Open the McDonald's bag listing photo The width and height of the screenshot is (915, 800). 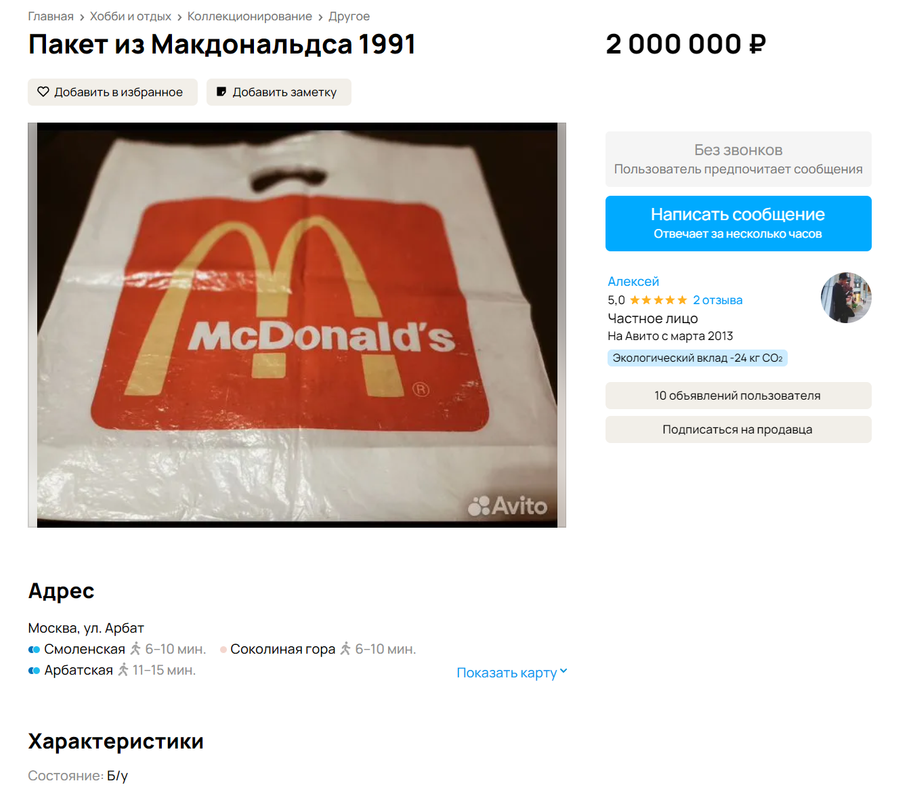[297, 325]
